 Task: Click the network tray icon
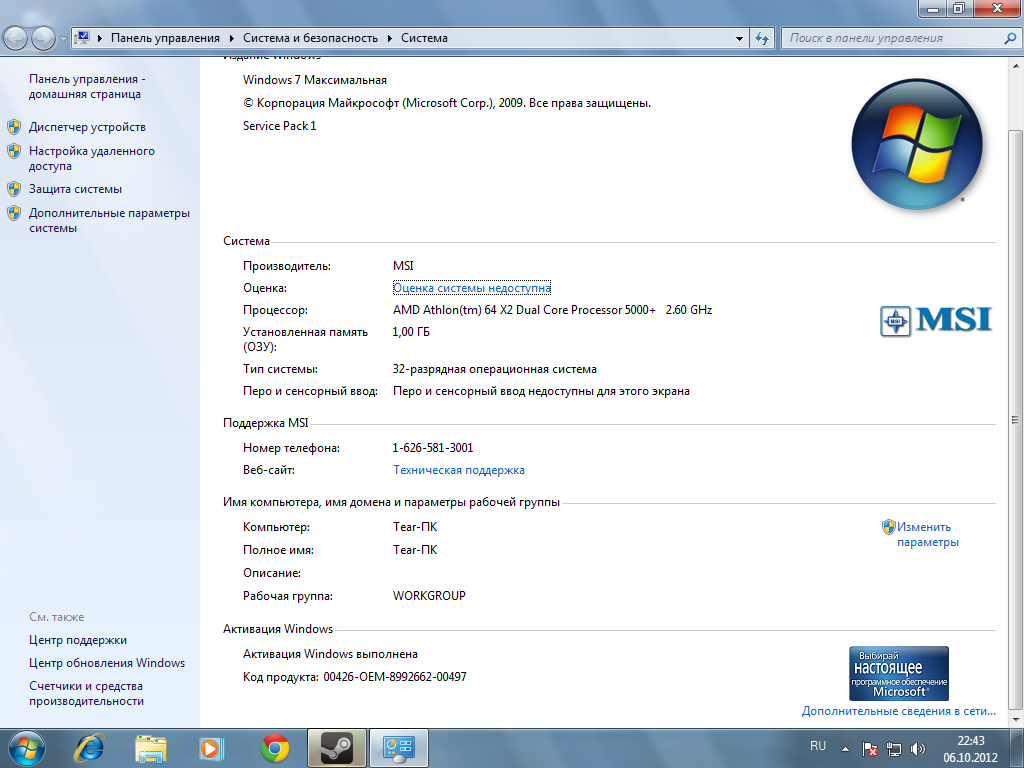(x=893, y=749)
